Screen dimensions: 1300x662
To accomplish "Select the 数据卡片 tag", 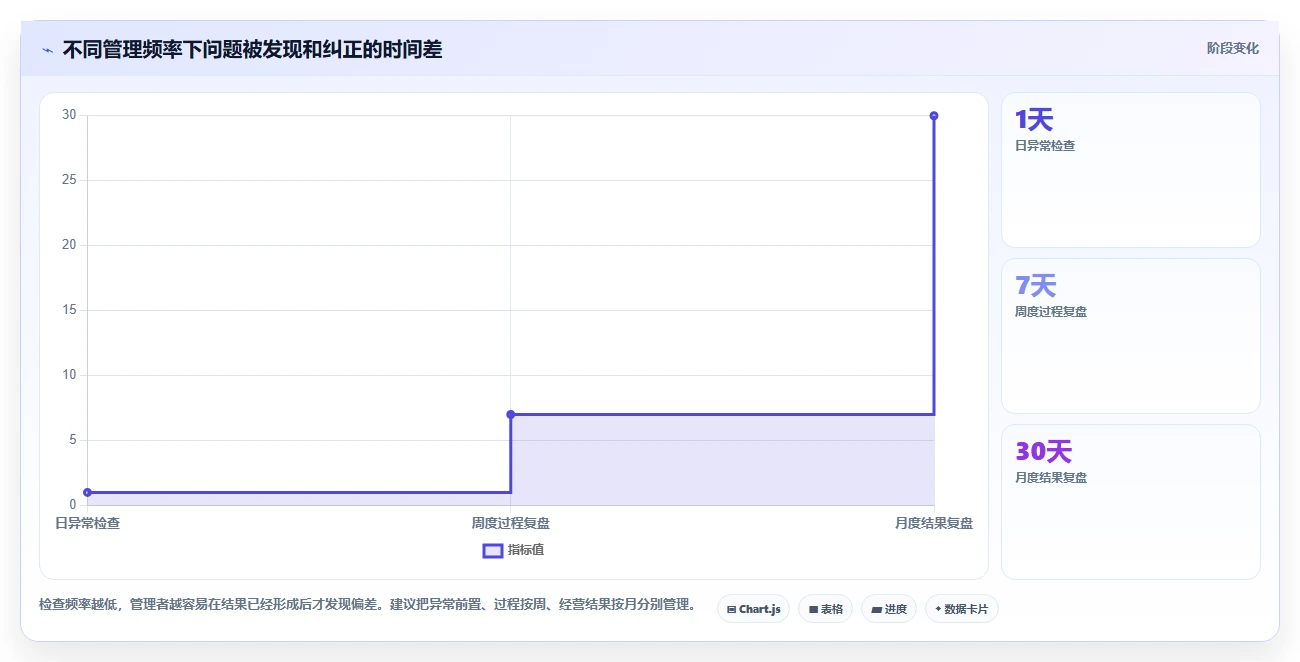I will click(x=961, y=609).
